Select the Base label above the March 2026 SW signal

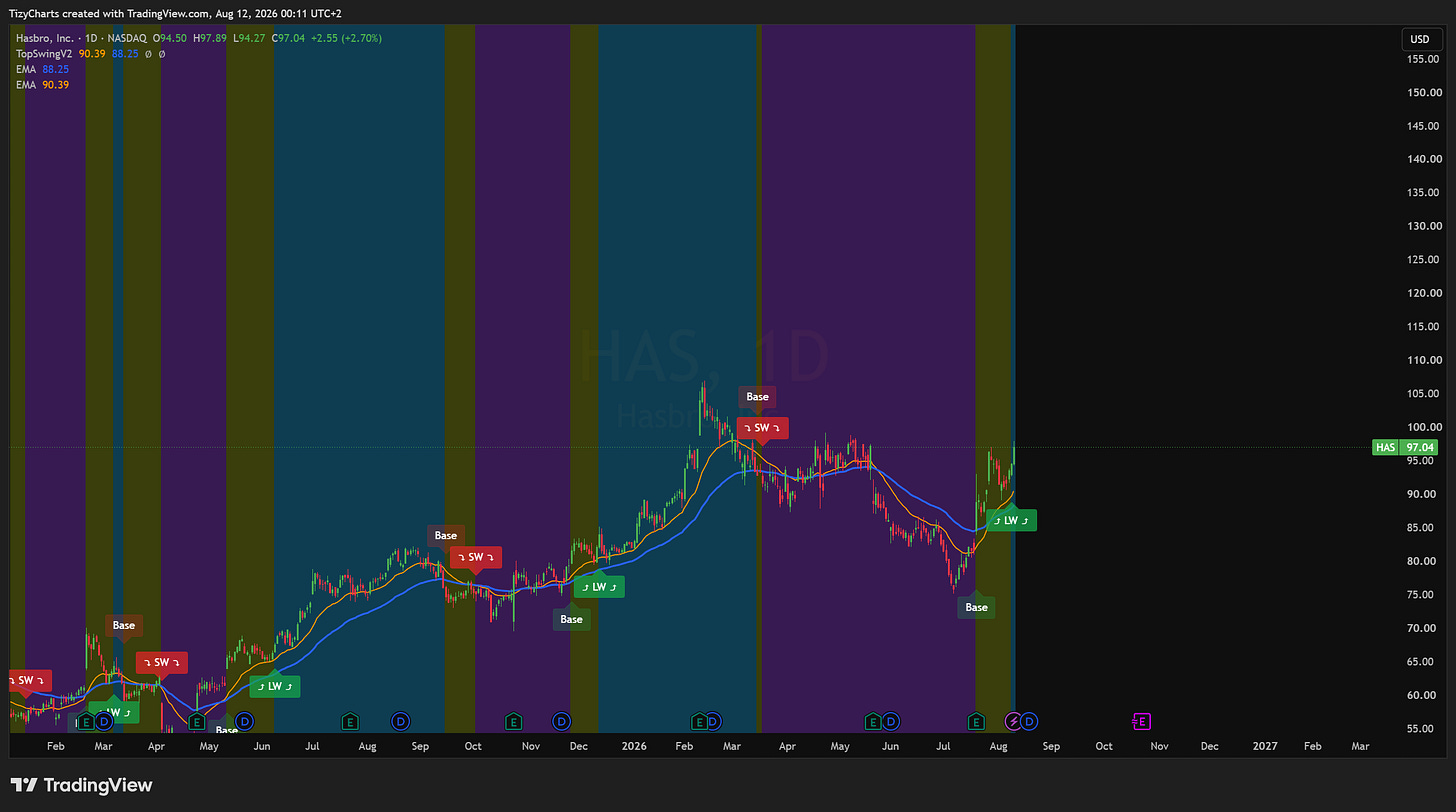(757, 397)
